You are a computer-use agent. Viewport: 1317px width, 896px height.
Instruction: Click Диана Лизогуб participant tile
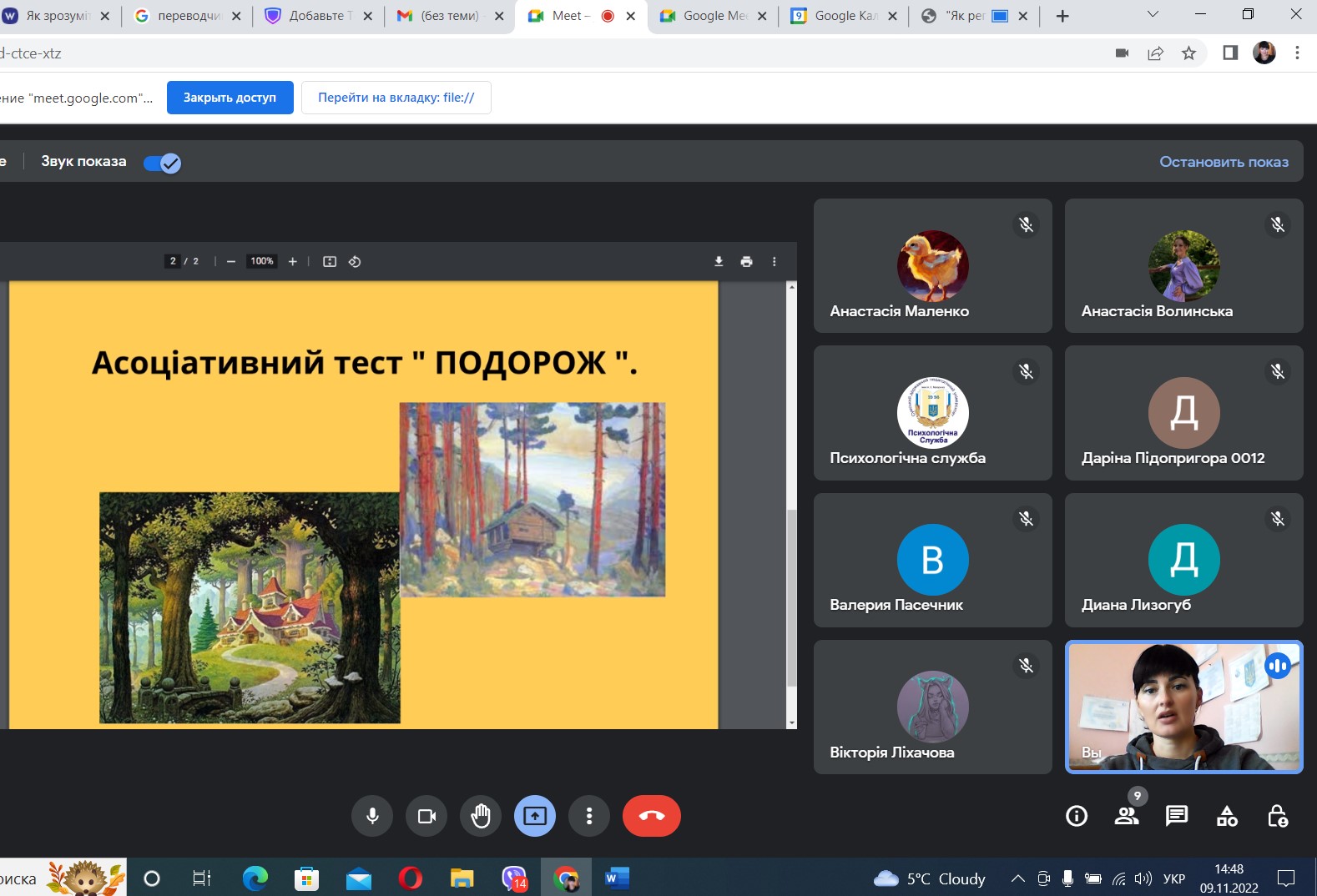[x=1184, y=560]
